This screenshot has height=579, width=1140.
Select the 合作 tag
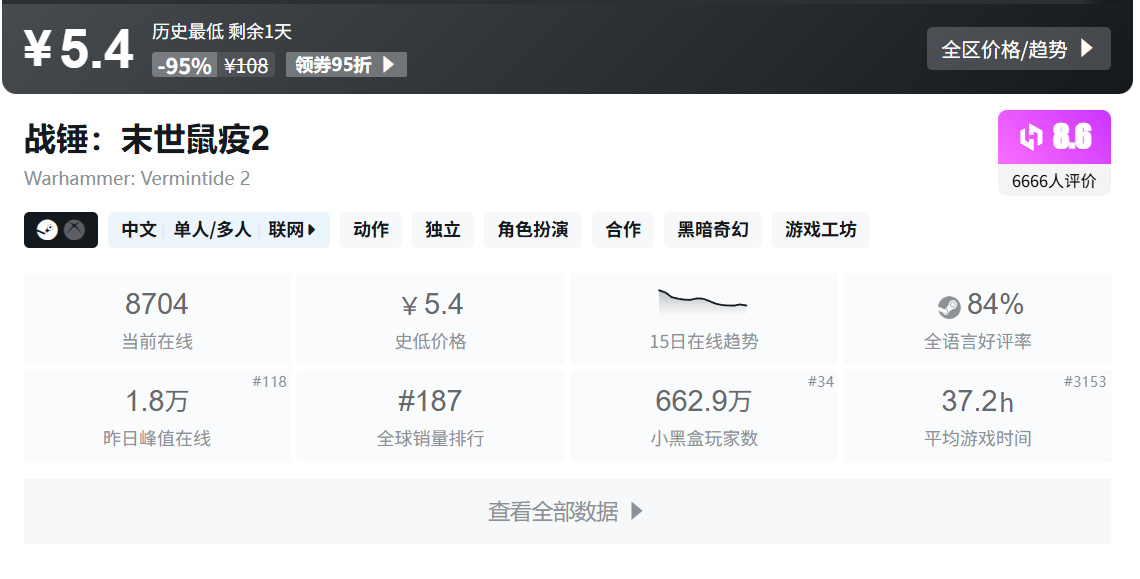point(623,230)
